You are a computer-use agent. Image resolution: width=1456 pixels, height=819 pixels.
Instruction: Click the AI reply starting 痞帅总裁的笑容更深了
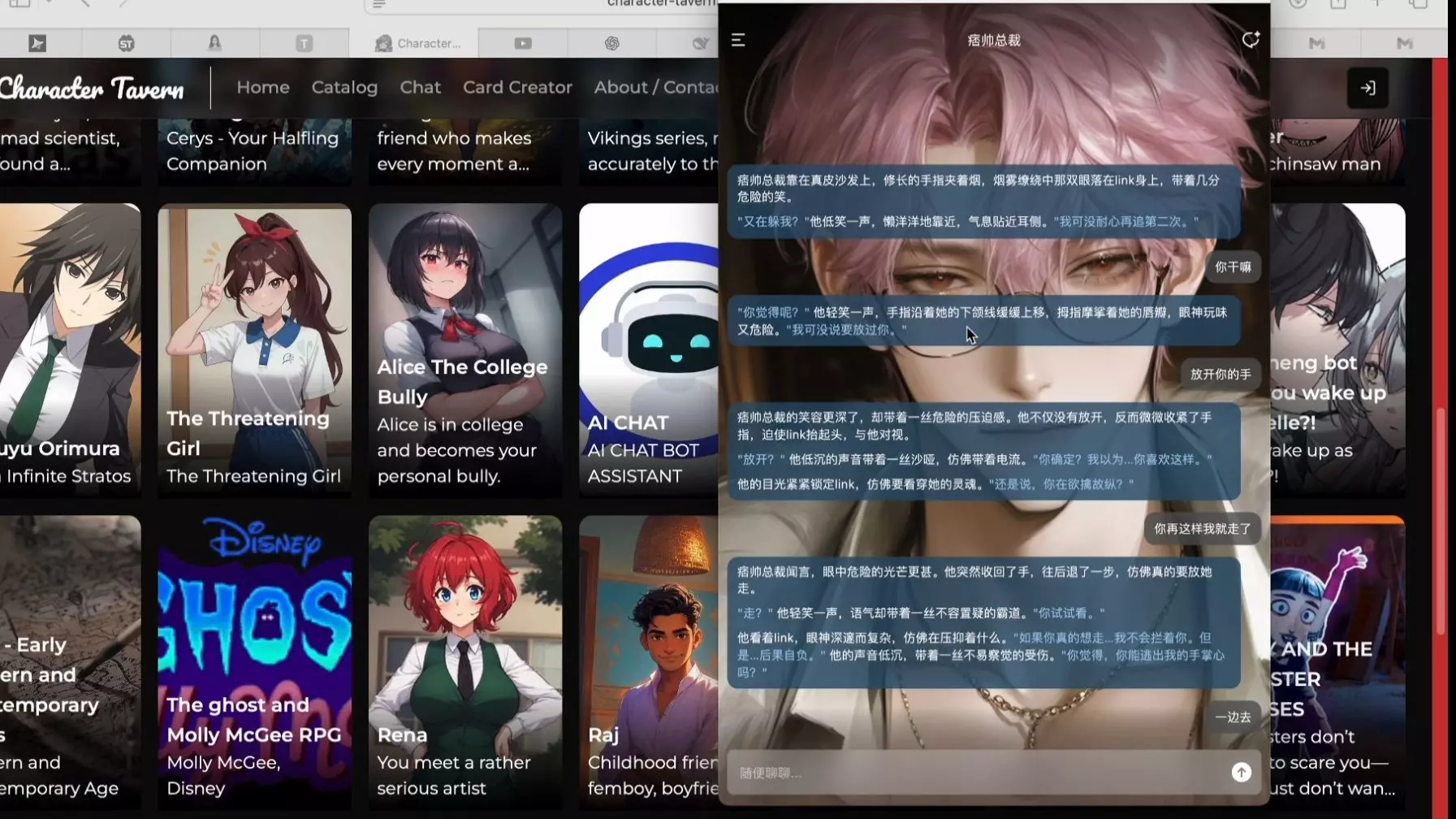[983, 450]
